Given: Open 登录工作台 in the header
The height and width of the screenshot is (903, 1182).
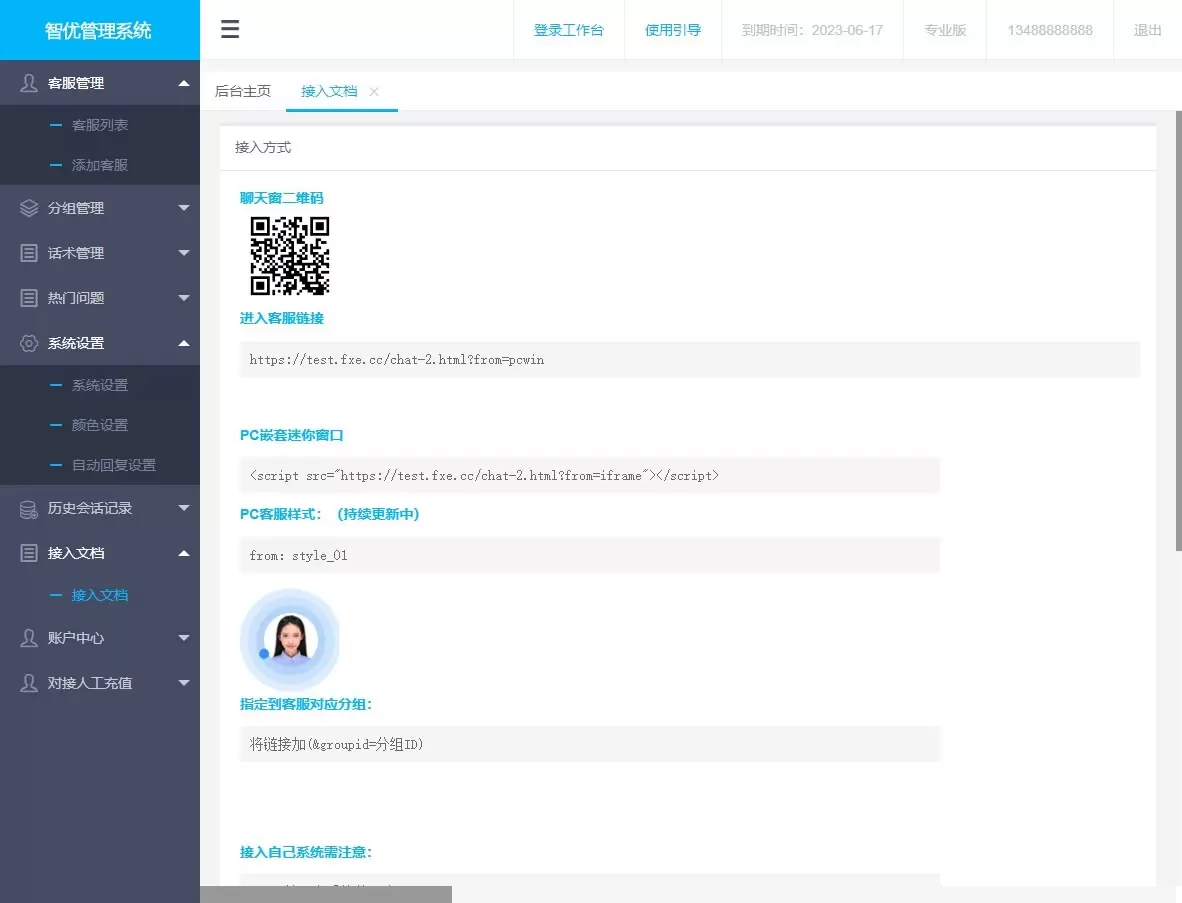Looking at the screenshot, I should pyautogui.click(x=569, y=30).
